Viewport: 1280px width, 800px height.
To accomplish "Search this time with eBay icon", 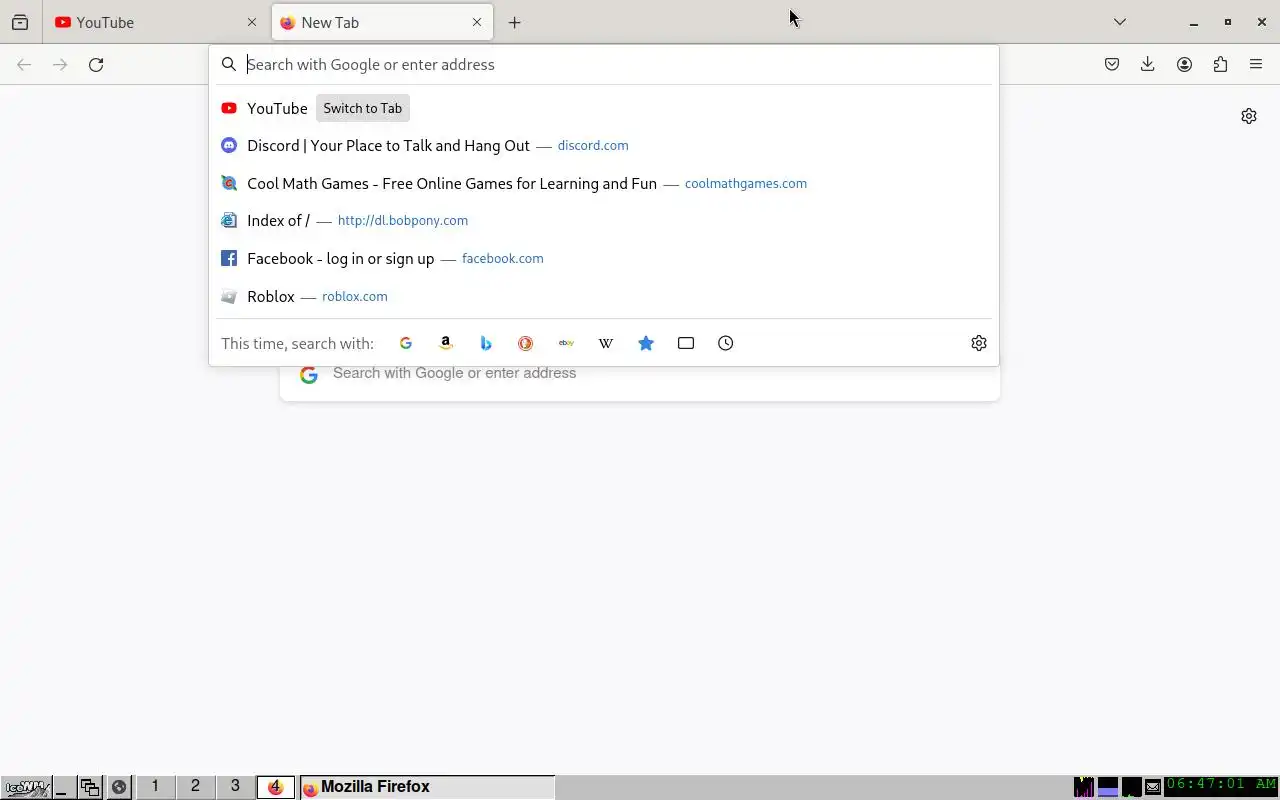I will tap(566, 343).
